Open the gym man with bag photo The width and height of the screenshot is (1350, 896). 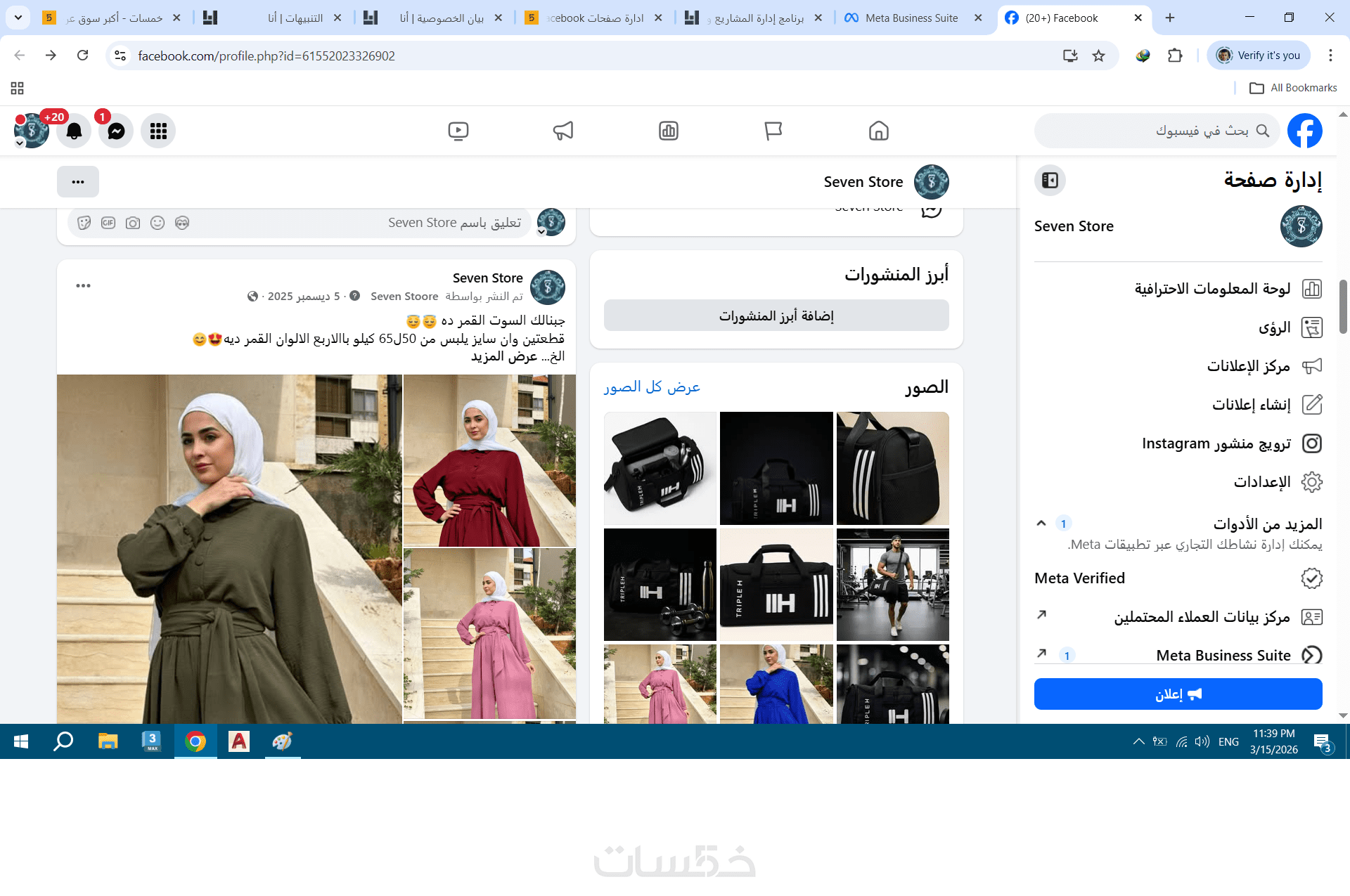(x=892, y=585)
